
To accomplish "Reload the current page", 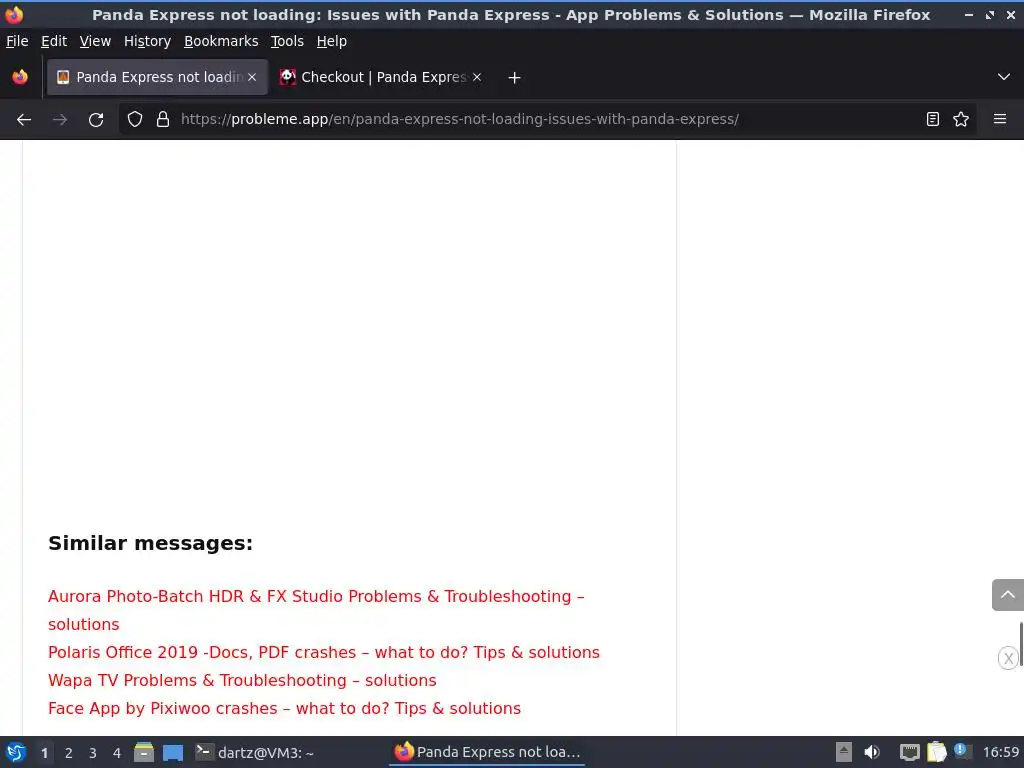I will pyautogui.click(x=96, y=120).
